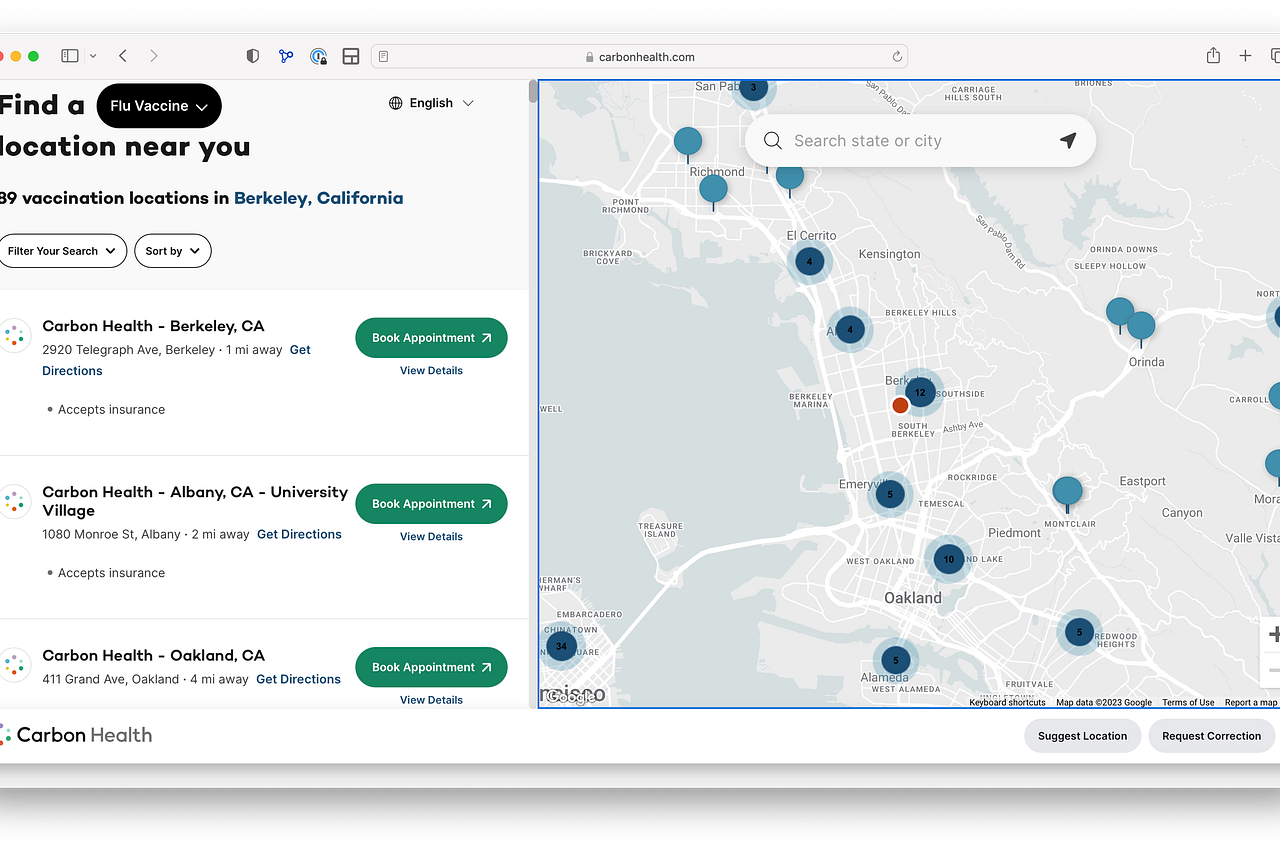Click Carbon Health - Berkeley, CA title
The image size is (1280, 853).
click(153, 326)
